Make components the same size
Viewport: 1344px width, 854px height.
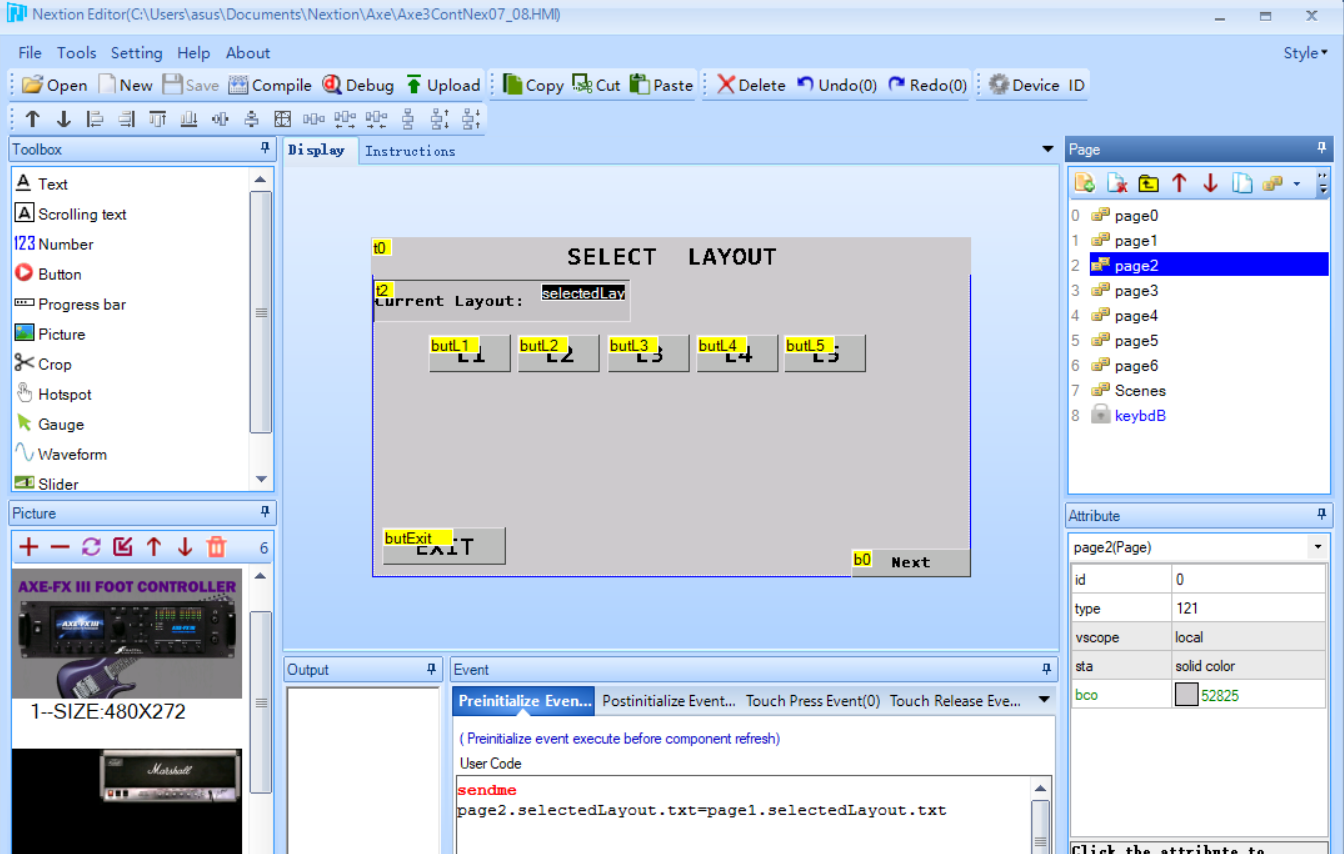(x=282, y=119)
